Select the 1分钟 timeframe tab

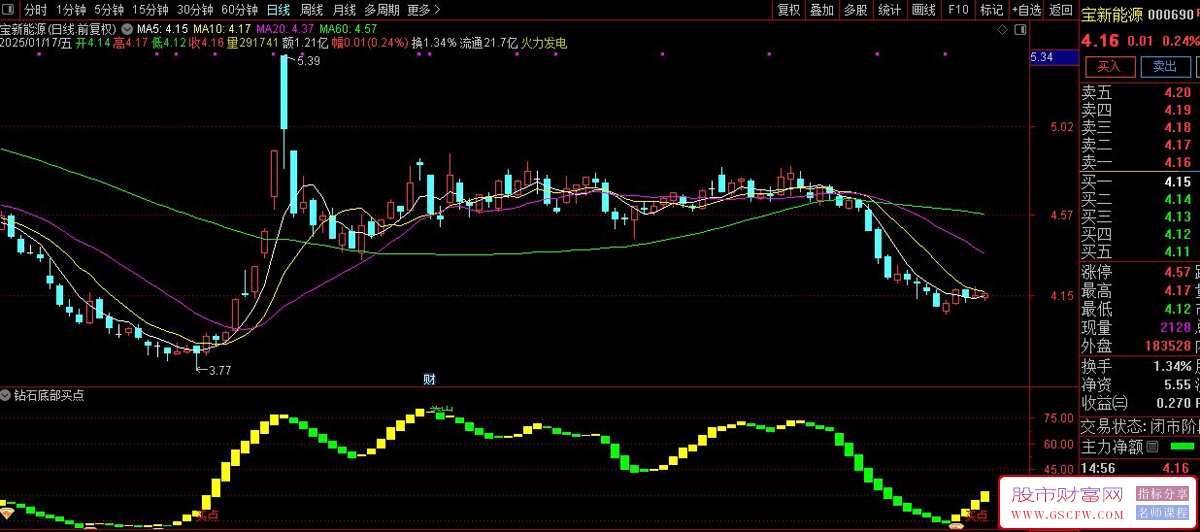point(71,9)
